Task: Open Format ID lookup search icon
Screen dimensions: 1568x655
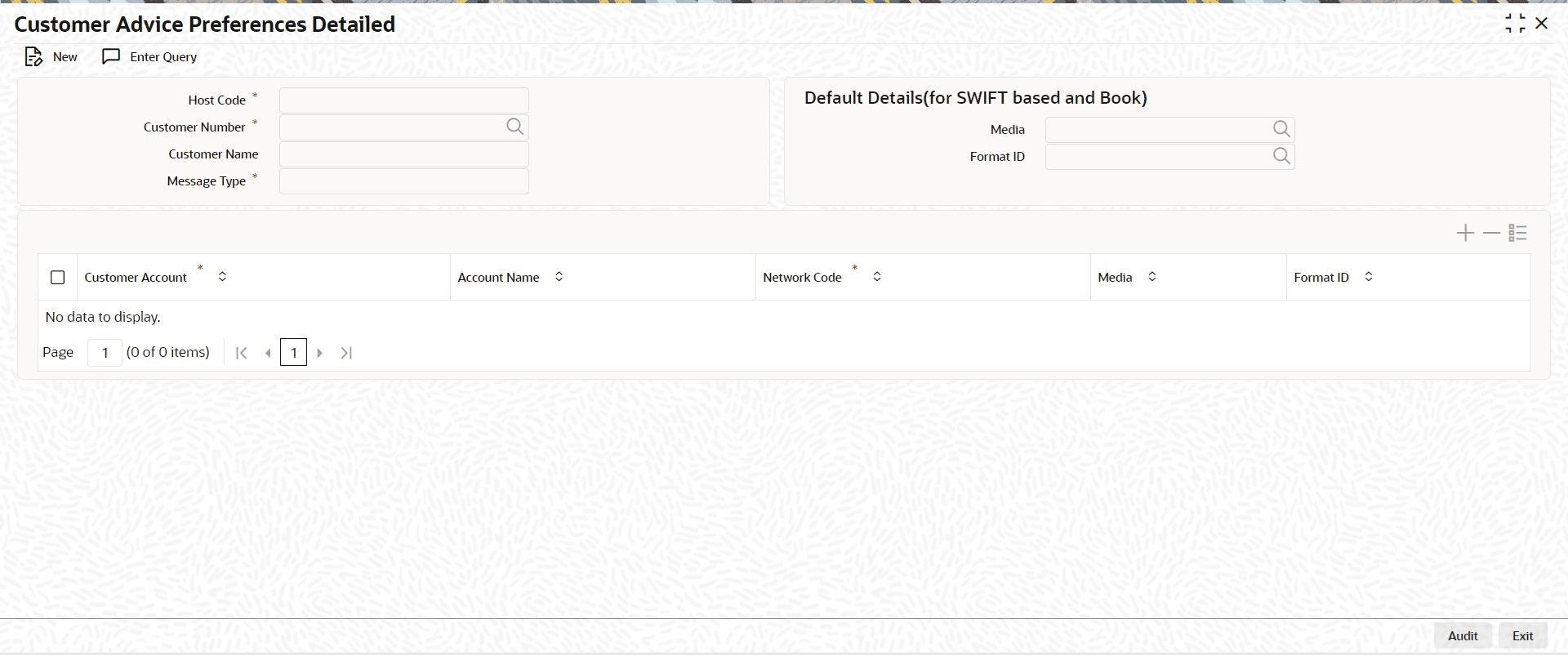Action: click(1281, 156)
